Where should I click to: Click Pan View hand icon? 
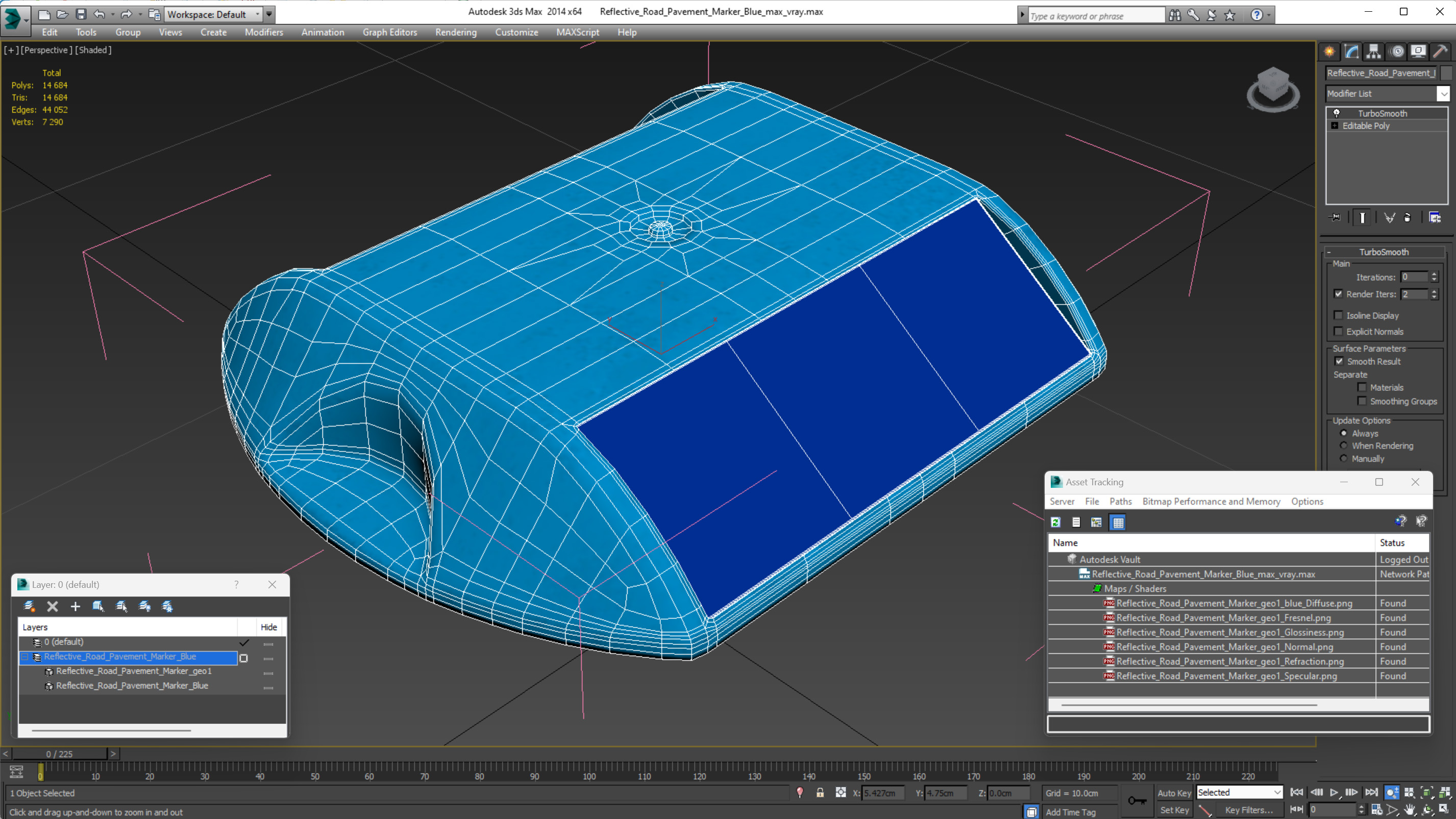tap(1410, 810)
